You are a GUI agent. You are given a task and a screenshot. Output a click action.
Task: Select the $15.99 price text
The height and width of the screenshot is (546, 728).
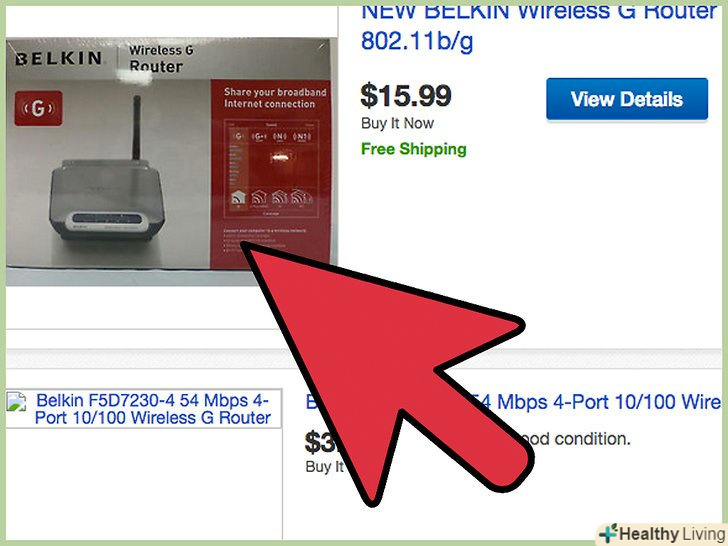405,96
